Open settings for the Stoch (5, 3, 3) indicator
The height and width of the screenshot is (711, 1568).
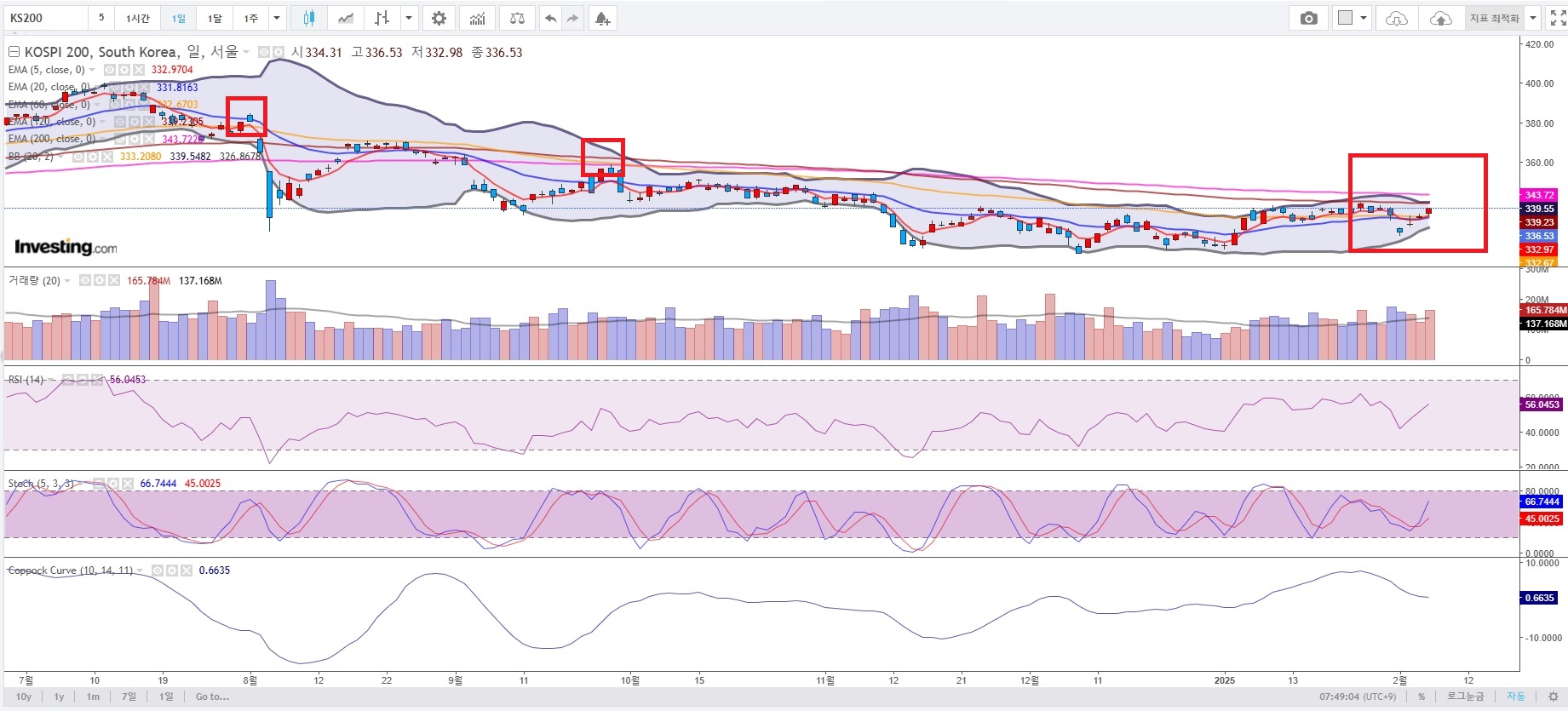[x=113, y=484]
